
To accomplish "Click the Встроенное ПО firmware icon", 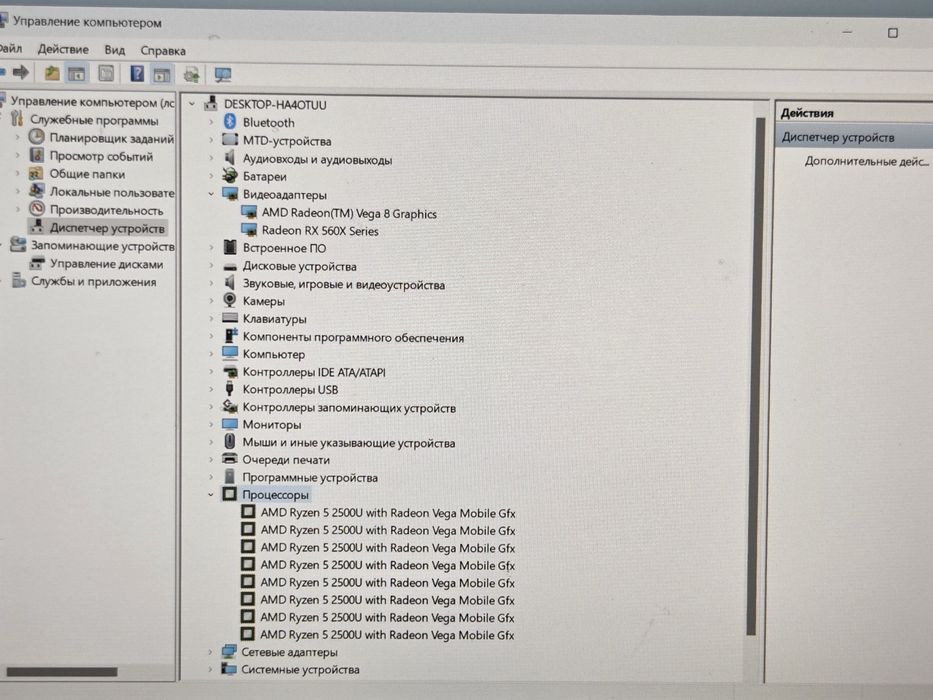I will (x=230, y=247).
